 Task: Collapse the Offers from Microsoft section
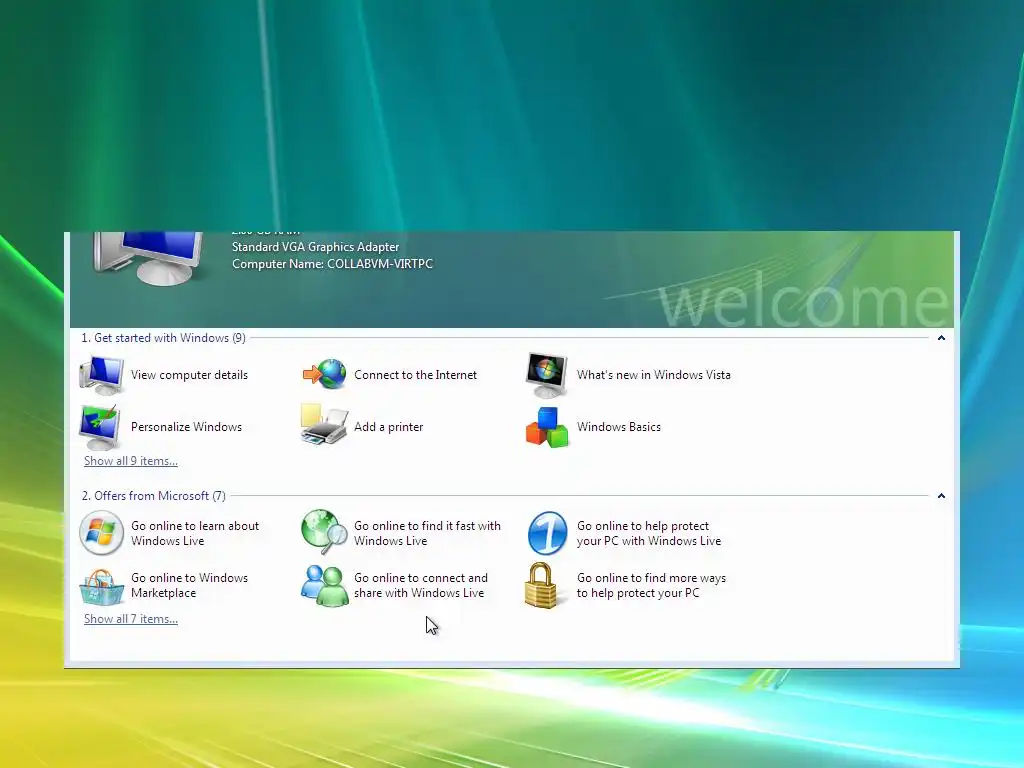941,496
